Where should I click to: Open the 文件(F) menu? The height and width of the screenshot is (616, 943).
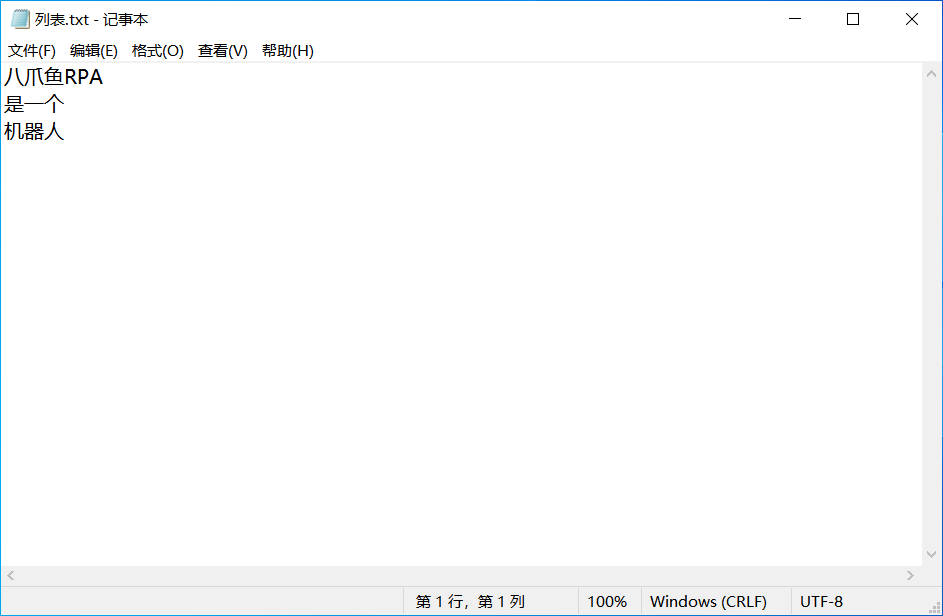[x=32, y=51]
